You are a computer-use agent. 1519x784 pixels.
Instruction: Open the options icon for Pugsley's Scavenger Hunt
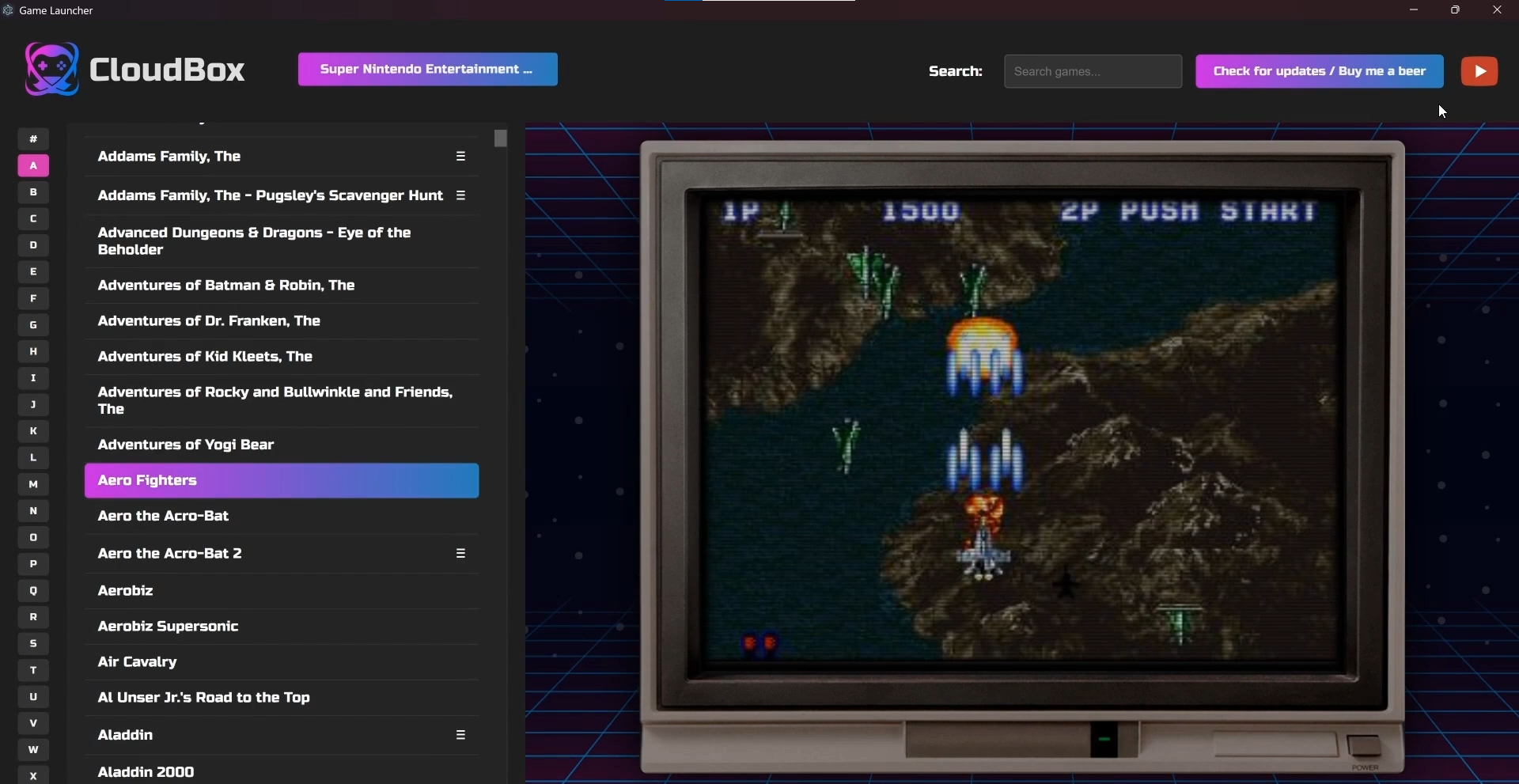coord(460,195)
